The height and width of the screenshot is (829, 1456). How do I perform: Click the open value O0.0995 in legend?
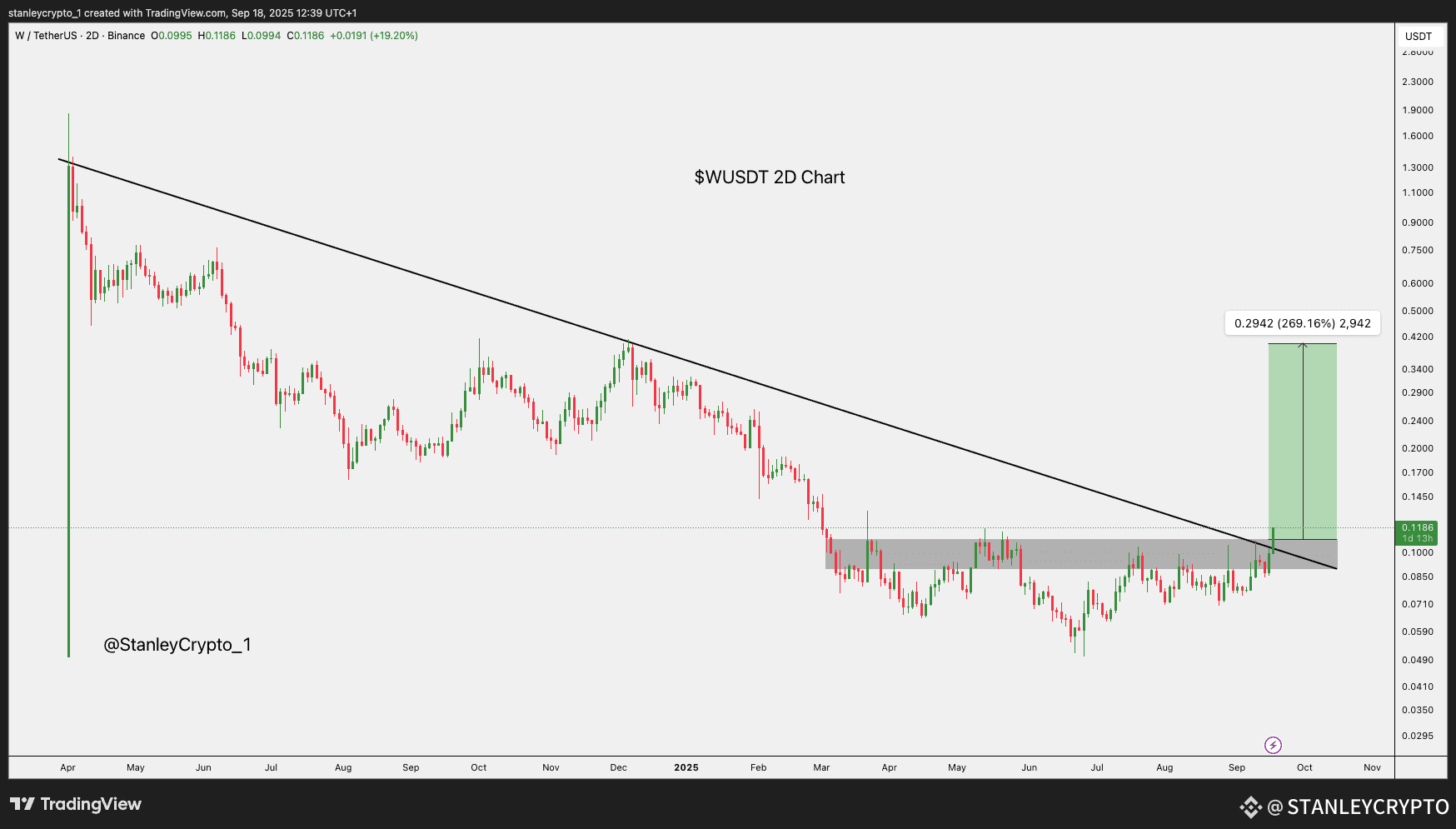pyautogui.click(x=172, y=36)
